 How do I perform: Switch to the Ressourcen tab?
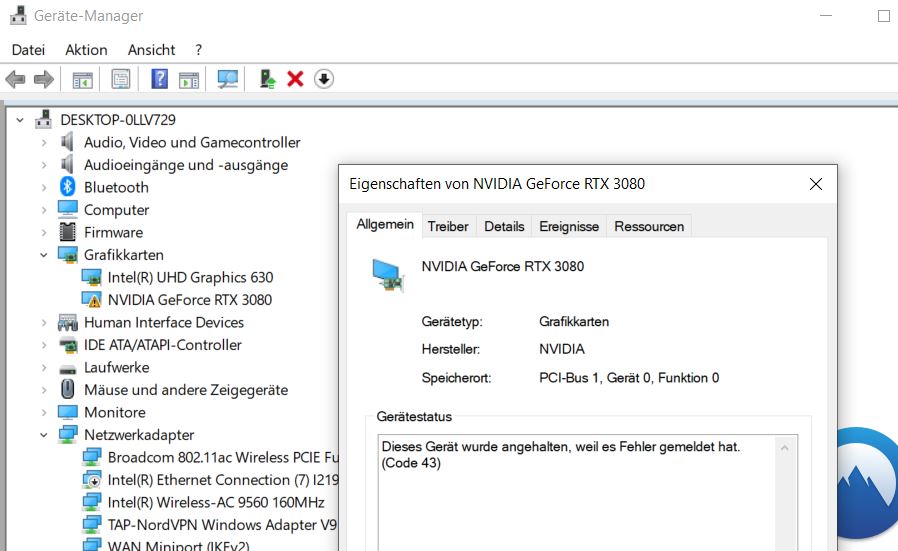(x=649, y=226)
